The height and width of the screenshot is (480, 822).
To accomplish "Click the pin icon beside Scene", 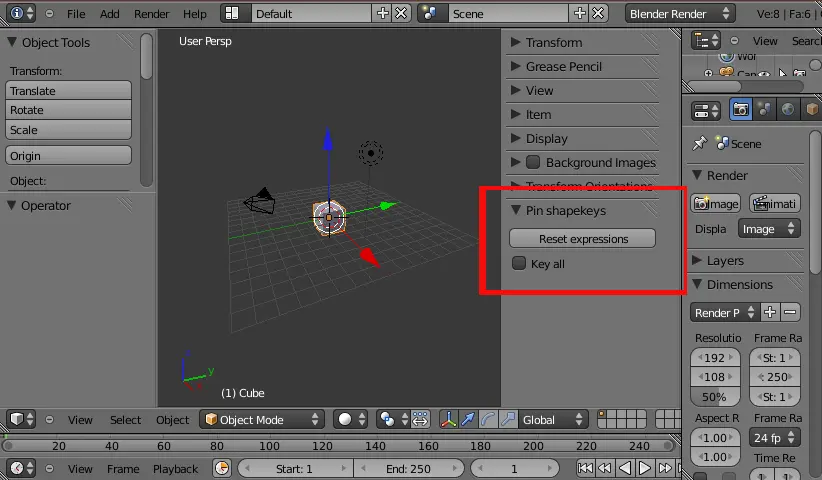I will coord(700,143).
